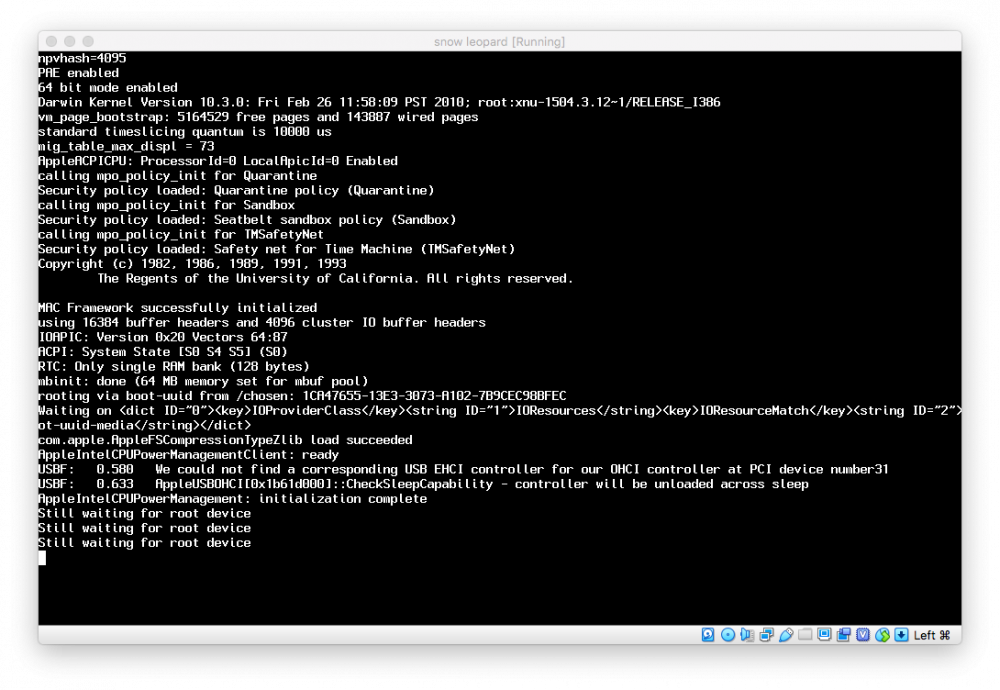Click the 'Copyright (c) 1982, 1986' line
Image resolution: width=1000 pixels, height=690 pixels.
pos(192,263)
